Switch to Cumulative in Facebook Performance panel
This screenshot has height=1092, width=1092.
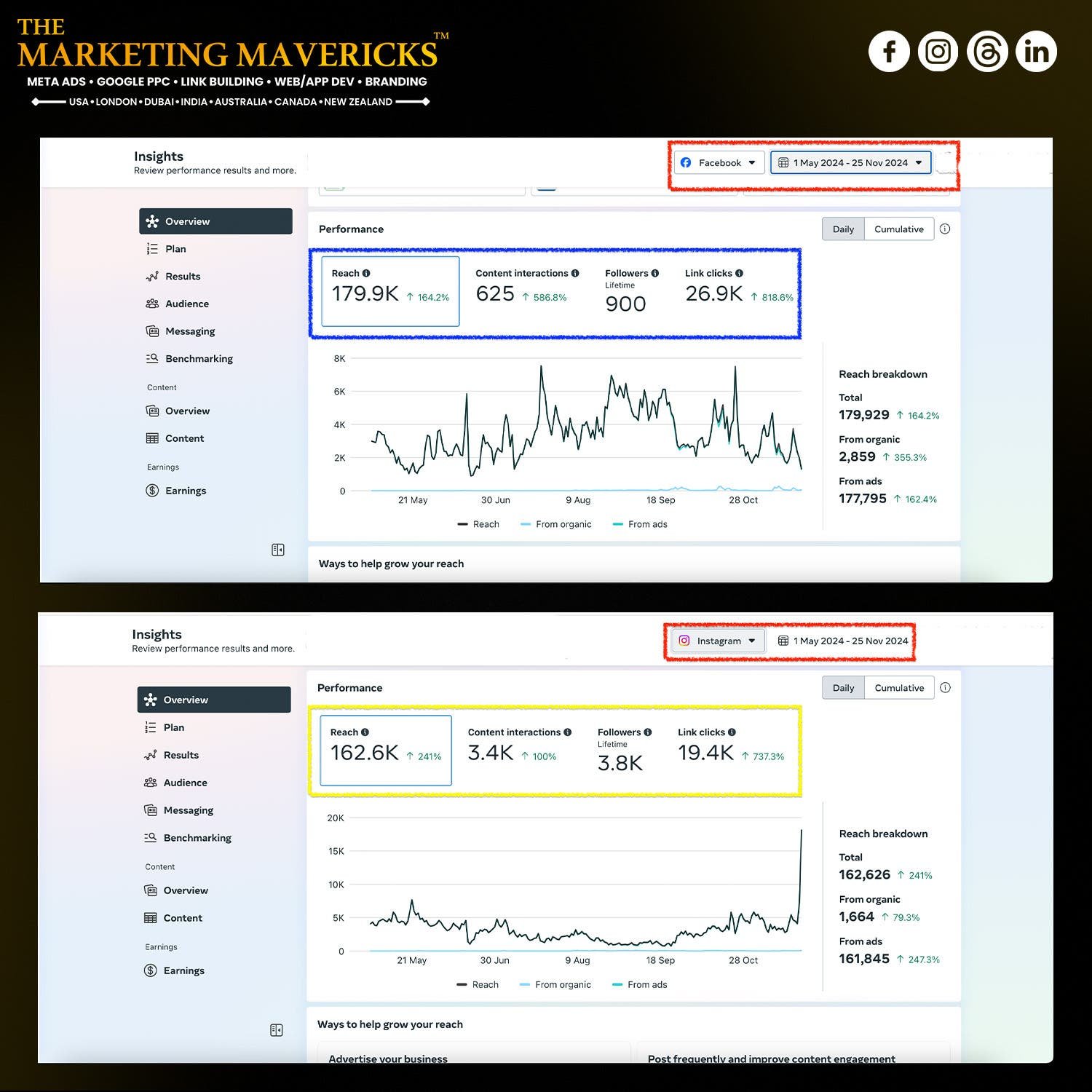click(899, 229)
